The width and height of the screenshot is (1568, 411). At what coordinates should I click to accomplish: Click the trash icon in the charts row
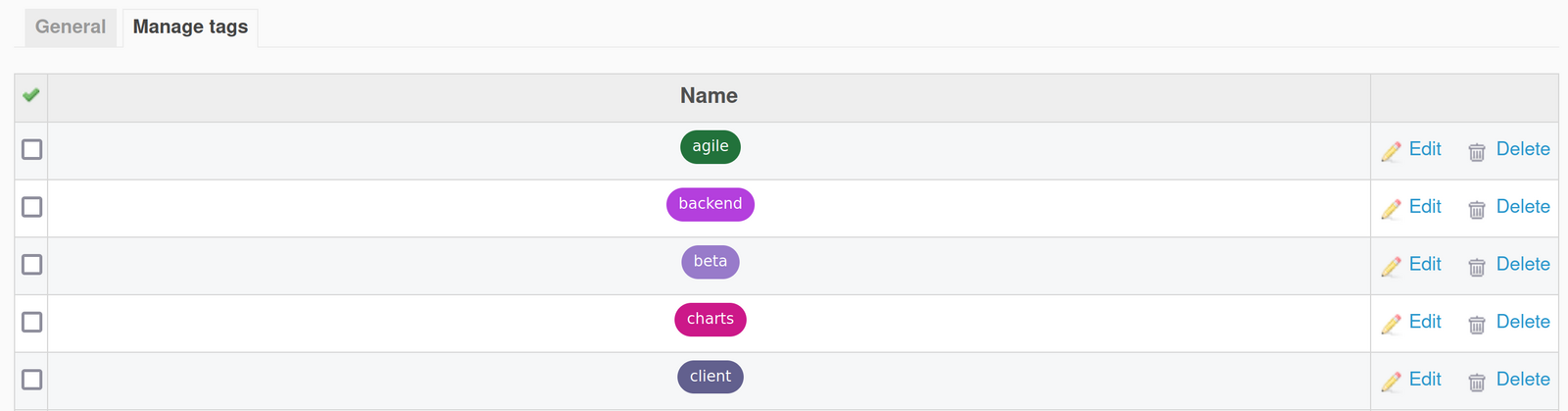click(x=1477, y=325)
